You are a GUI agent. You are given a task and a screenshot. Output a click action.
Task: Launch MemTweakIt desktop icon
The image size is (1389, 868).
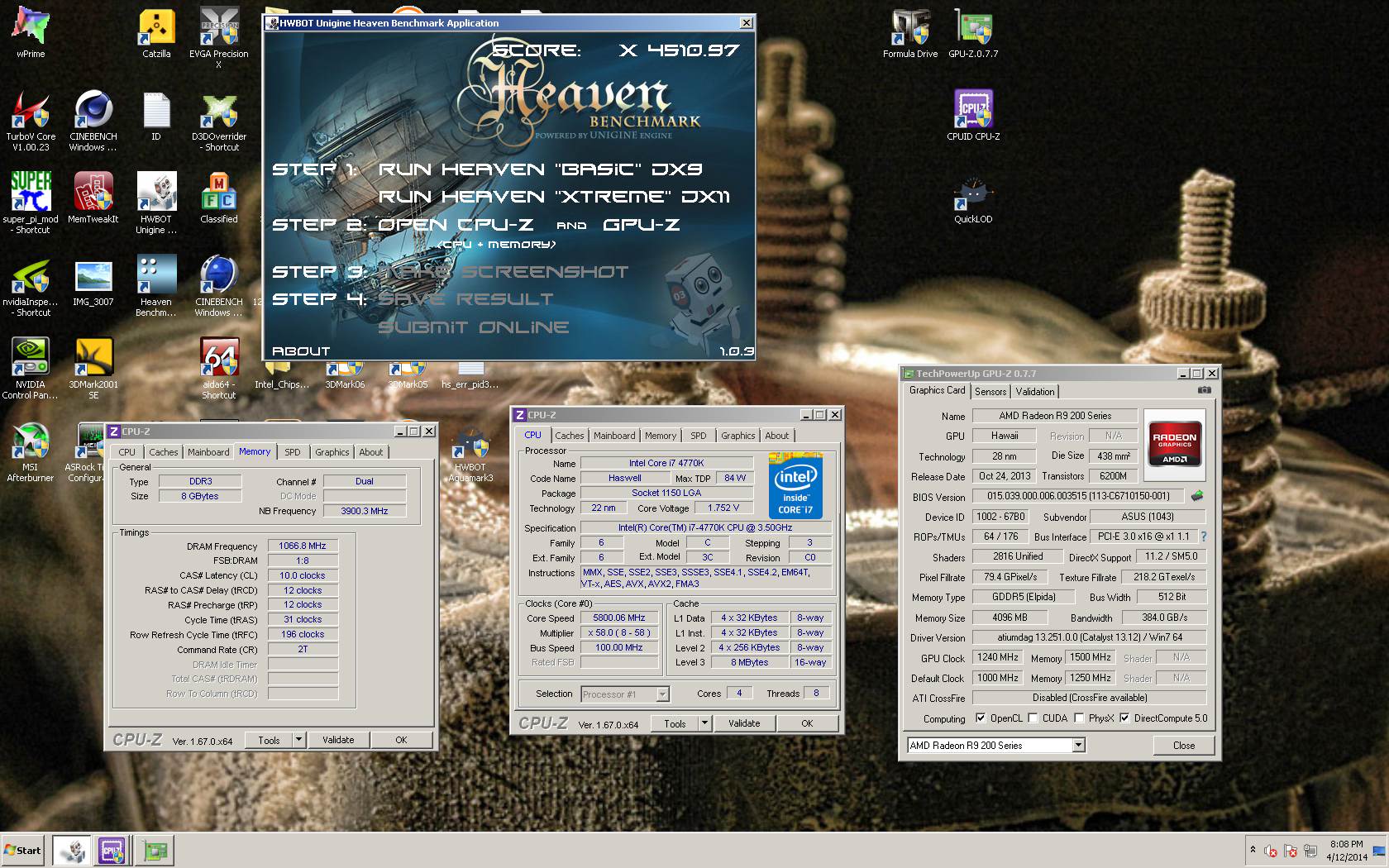point(93,198)
